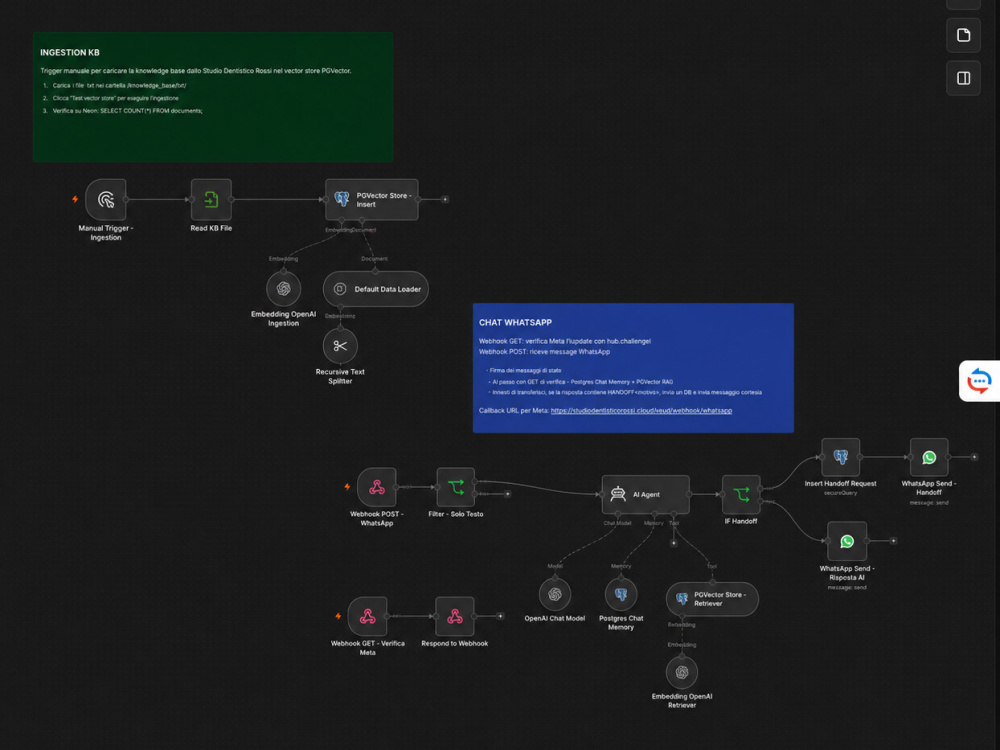Open the Insert Handoff Request Postgres node
Viewport: 1000px width, 750px height.
coord(841,457)
